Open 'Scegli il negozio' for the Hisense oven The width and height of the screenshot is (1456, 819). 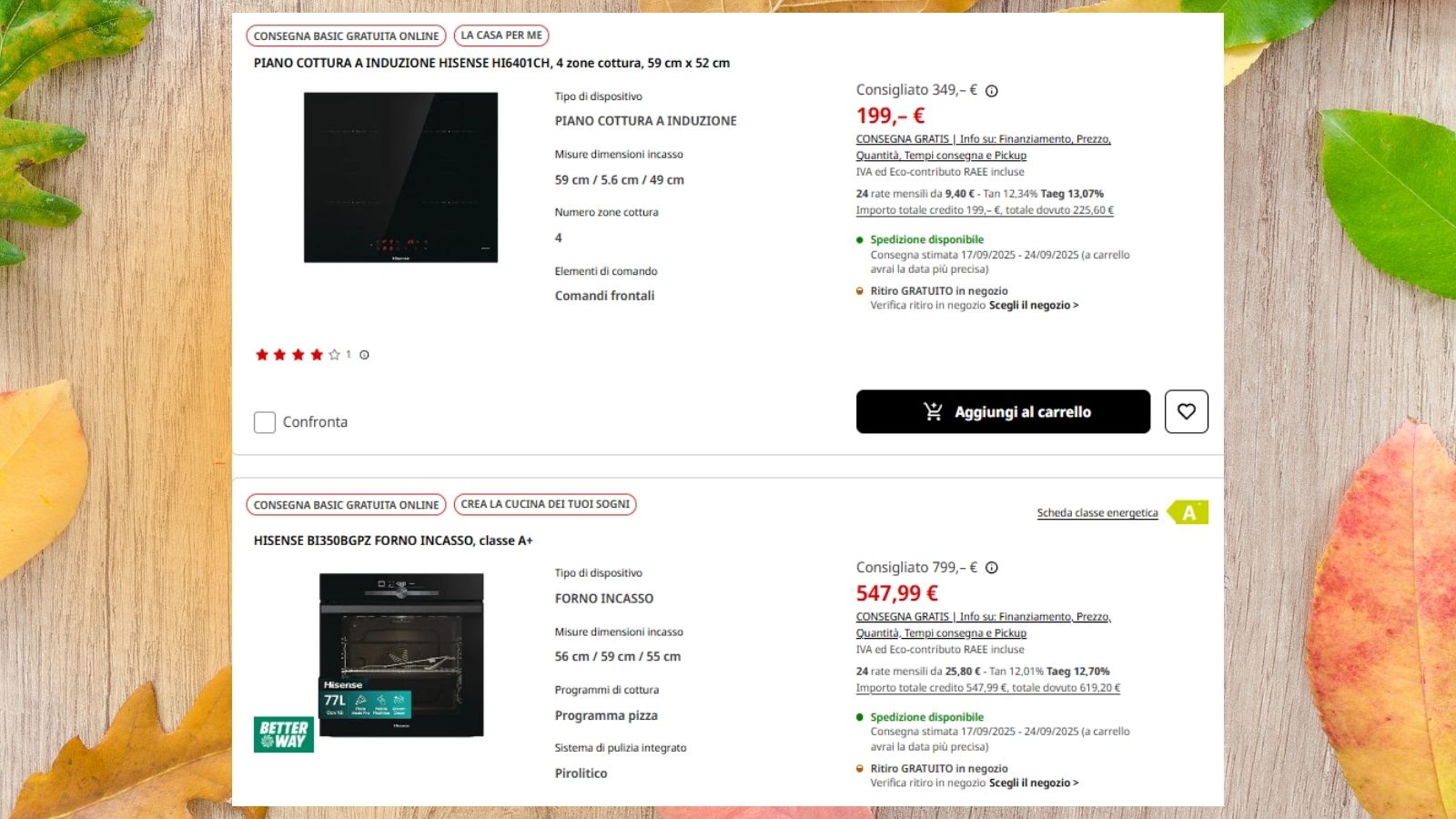tap(1033, 783)
